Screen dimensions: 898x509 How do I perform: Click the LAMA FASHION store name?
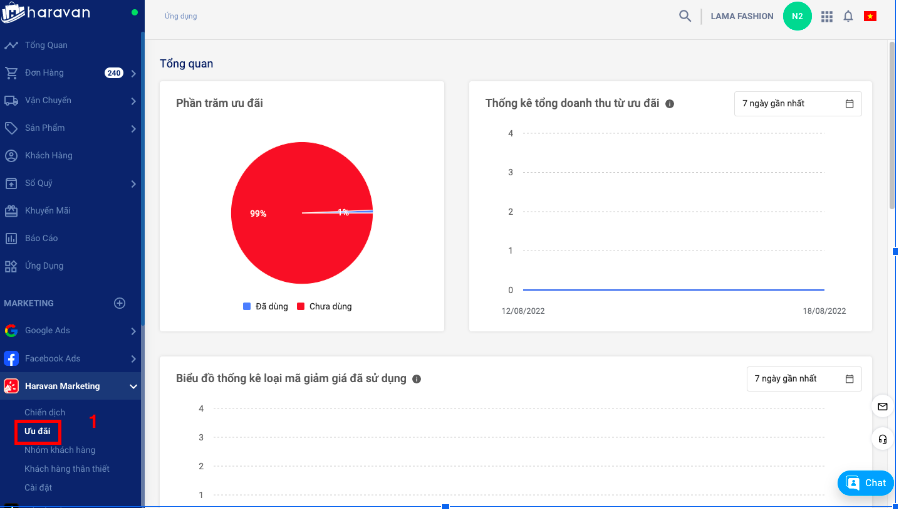(742, 16)
